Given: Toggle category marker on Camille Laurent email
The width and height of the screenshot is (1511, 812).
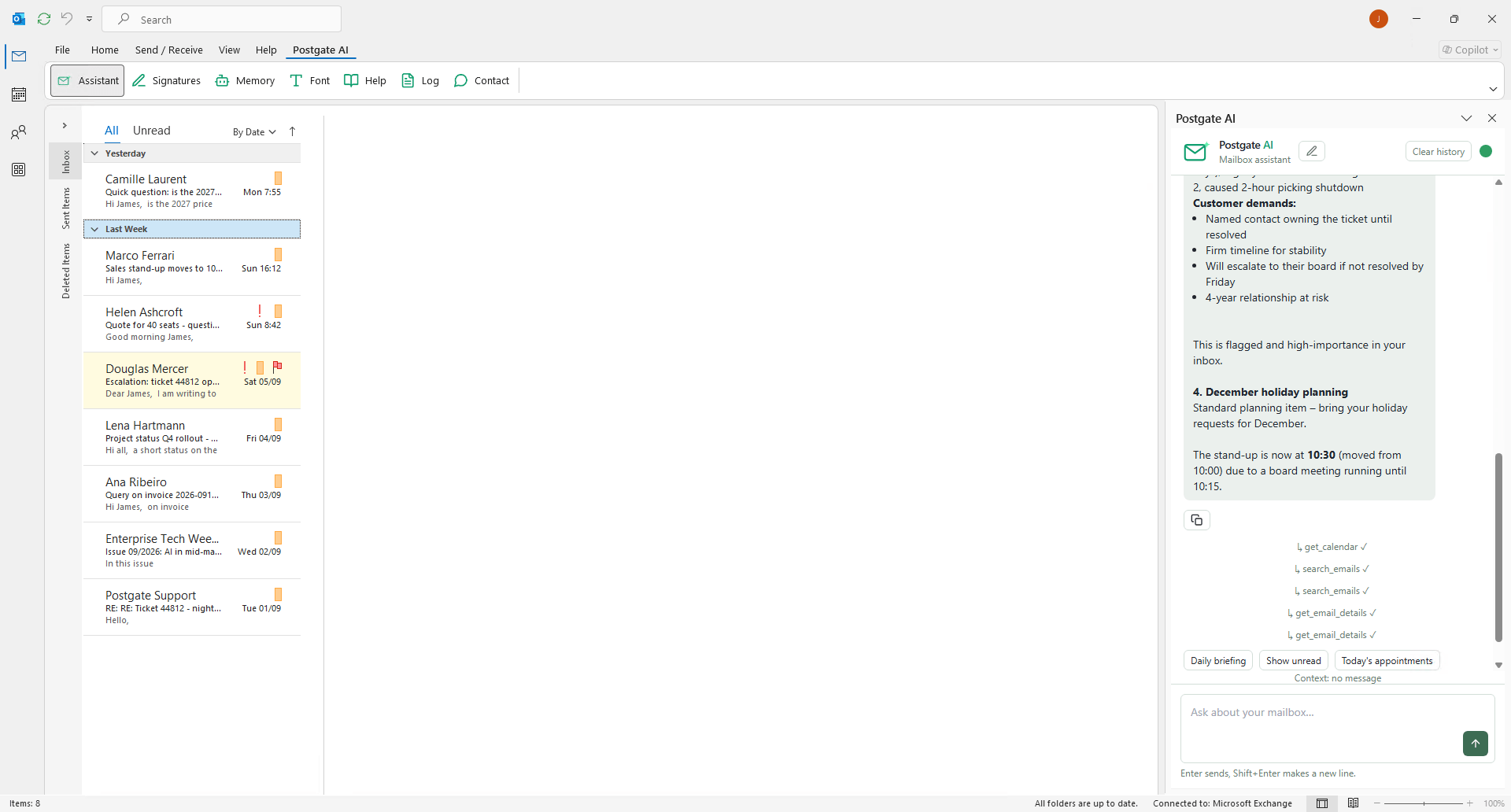Looking at the screenshot, I should [x=278, y=179].
